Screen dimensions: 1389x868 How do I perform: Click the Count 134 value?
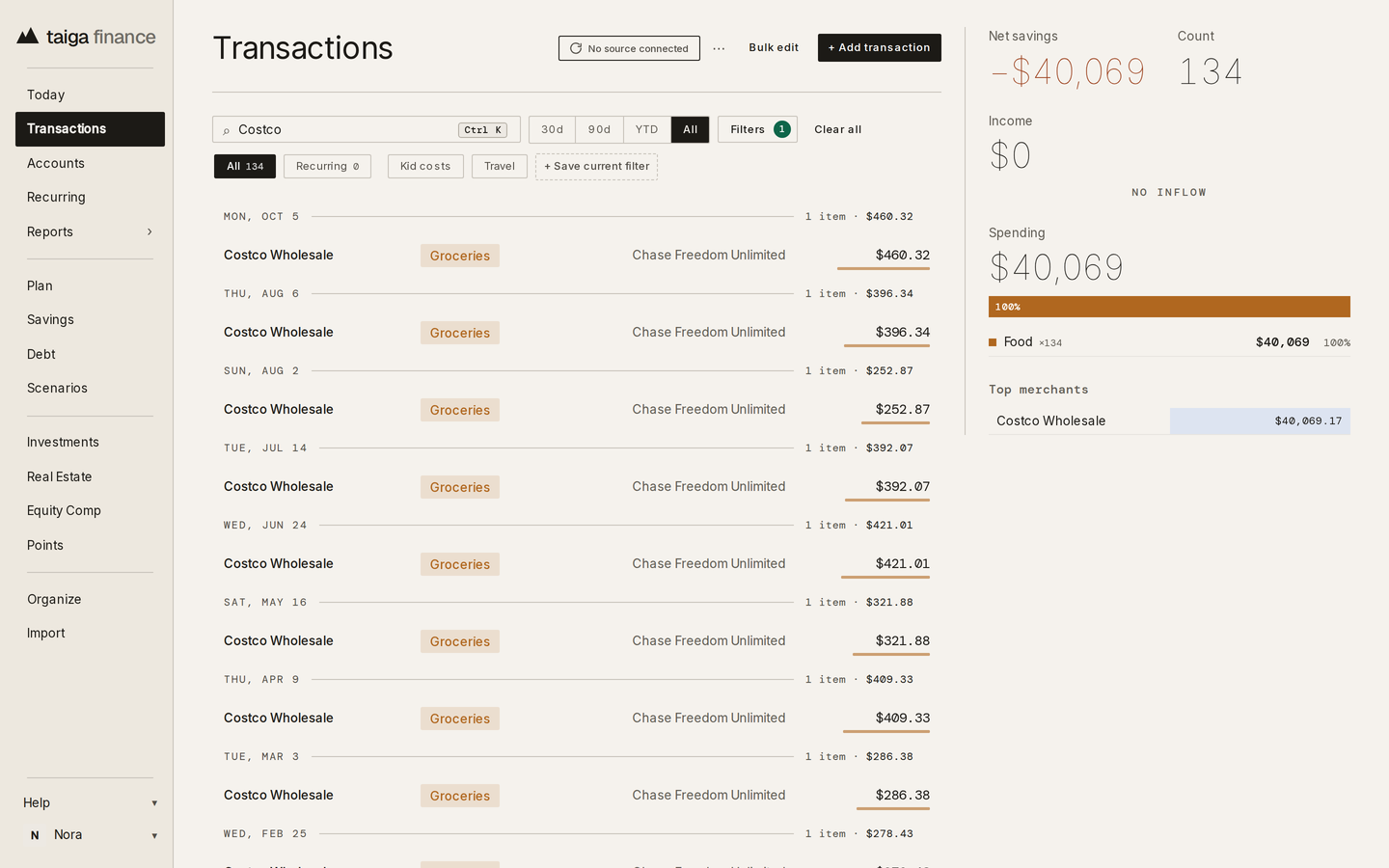pos(1211,71)
